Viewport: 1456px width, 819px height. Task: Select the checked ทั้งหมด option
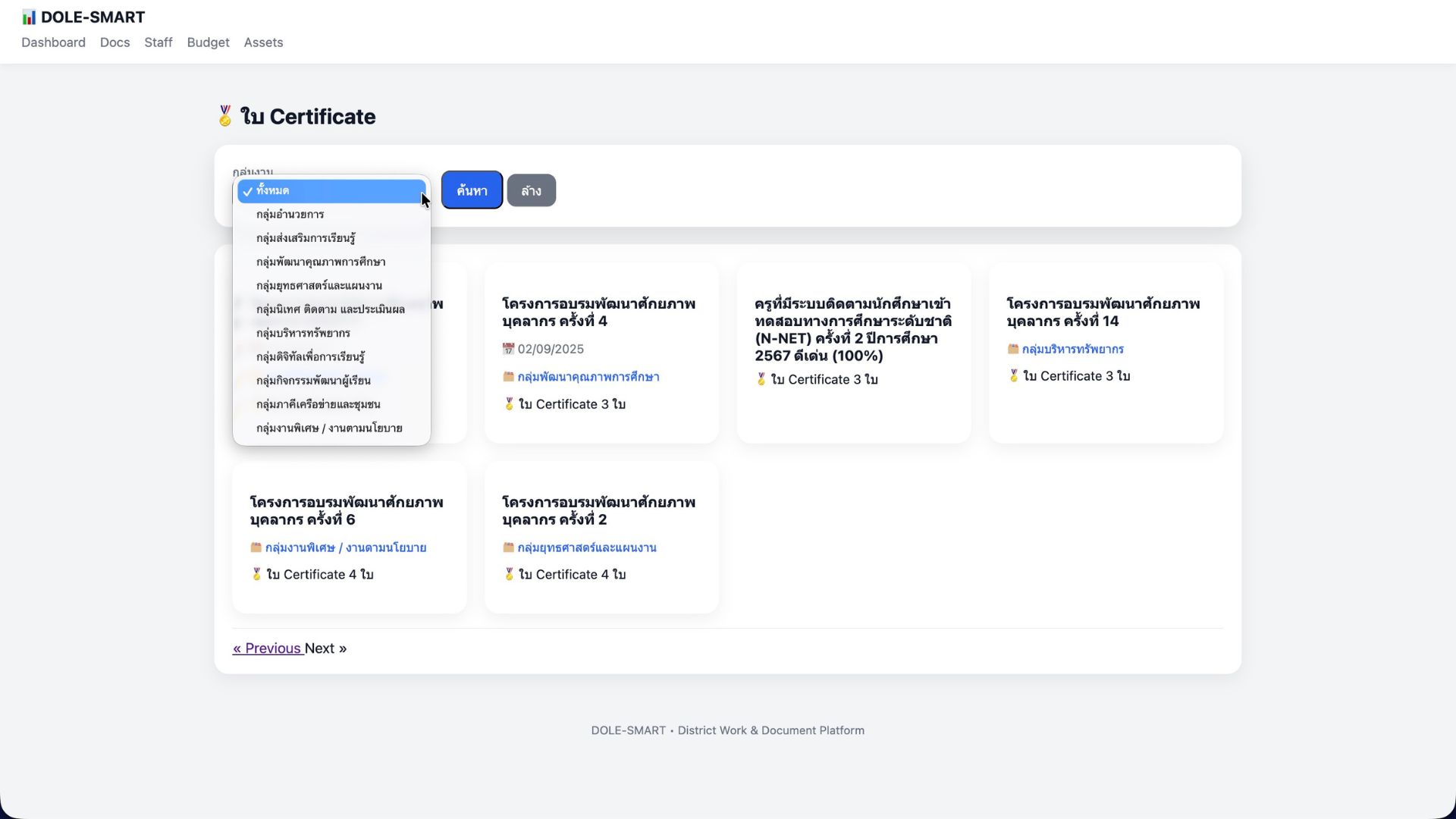click(x=331, y=191)
